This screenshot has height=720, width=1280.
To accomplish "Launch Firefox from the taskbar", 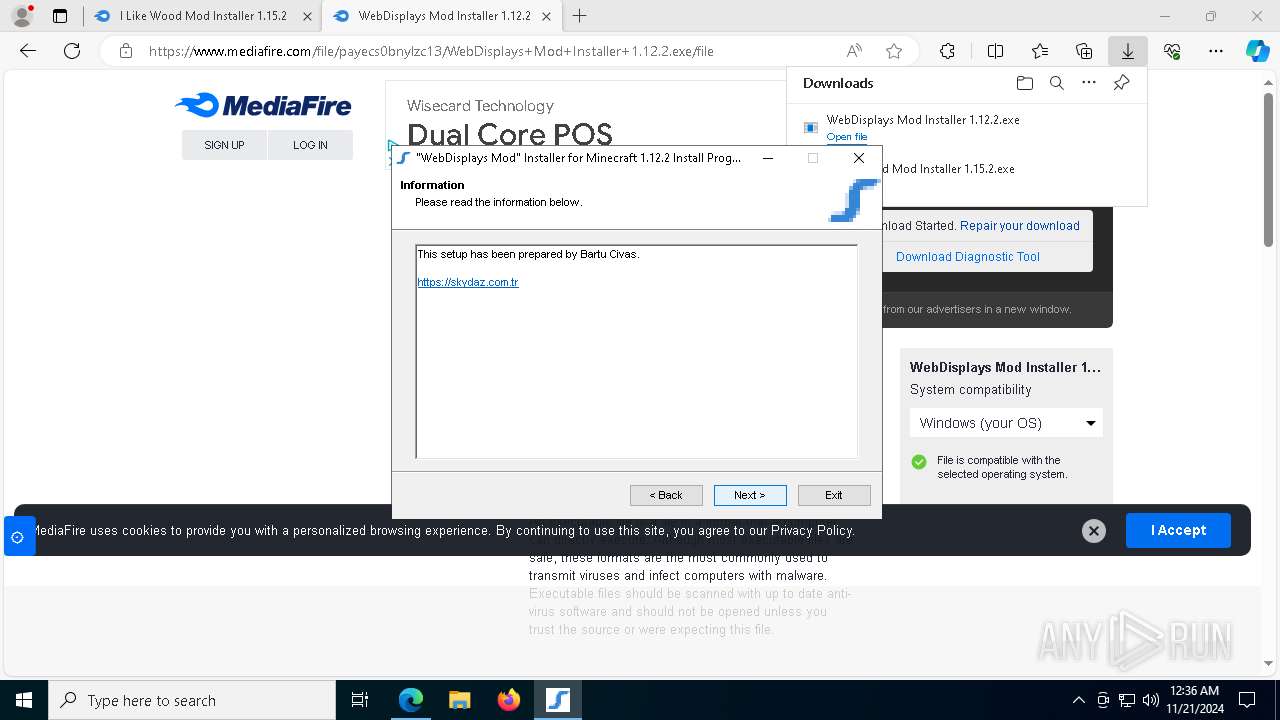I will point(508,700).
